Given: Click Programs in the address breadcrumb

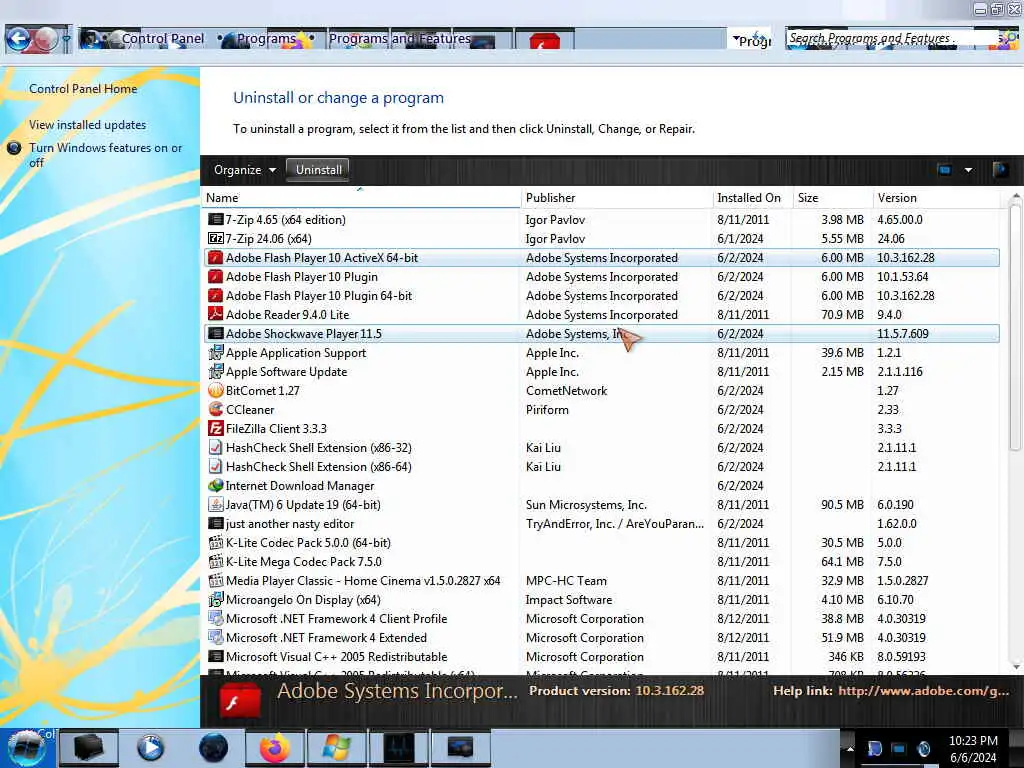Looking at the screenshot, I should coord(266,39).
